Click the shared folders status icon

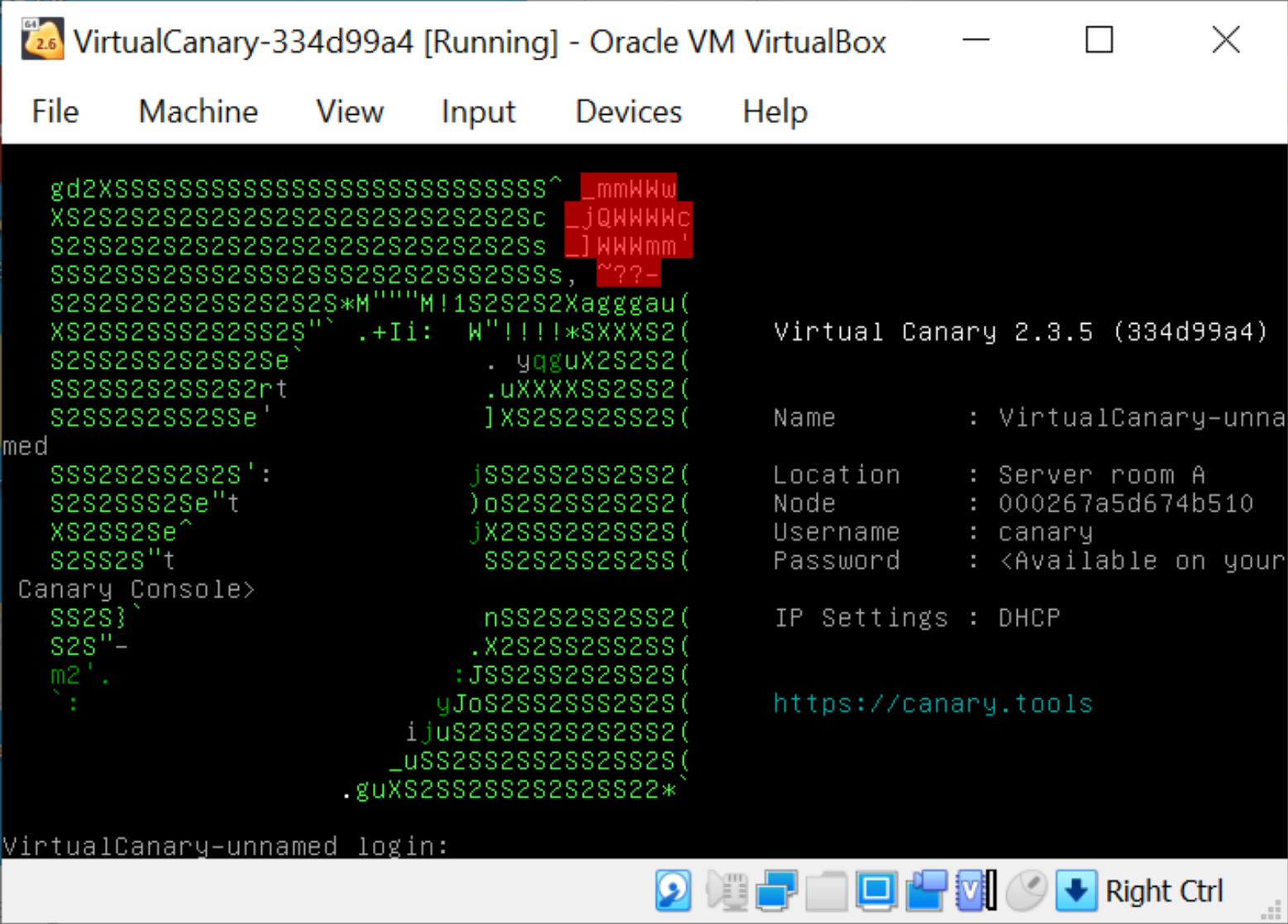[827, 891]
